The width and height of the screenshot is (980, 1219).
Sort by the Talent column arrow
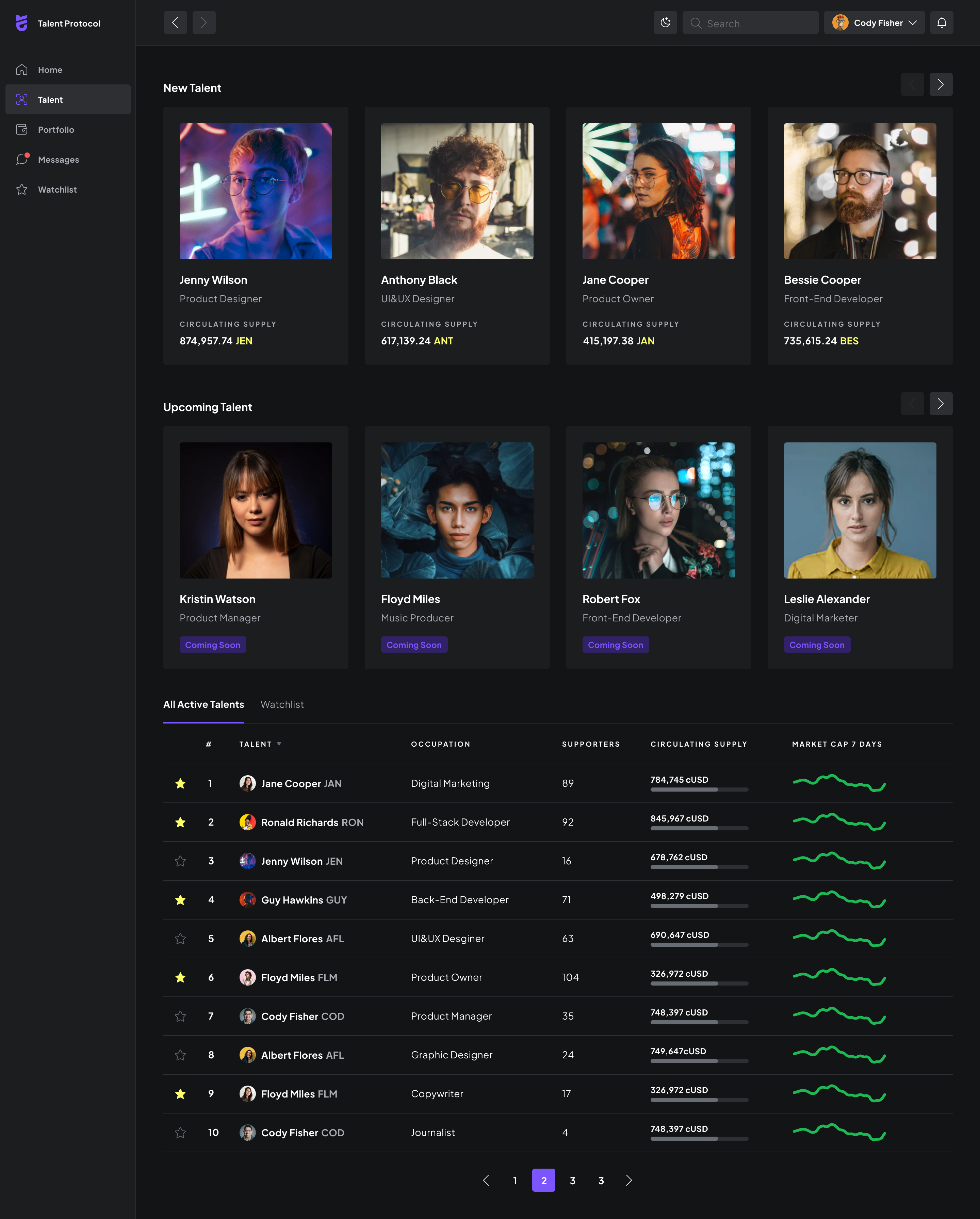[279, 744]
